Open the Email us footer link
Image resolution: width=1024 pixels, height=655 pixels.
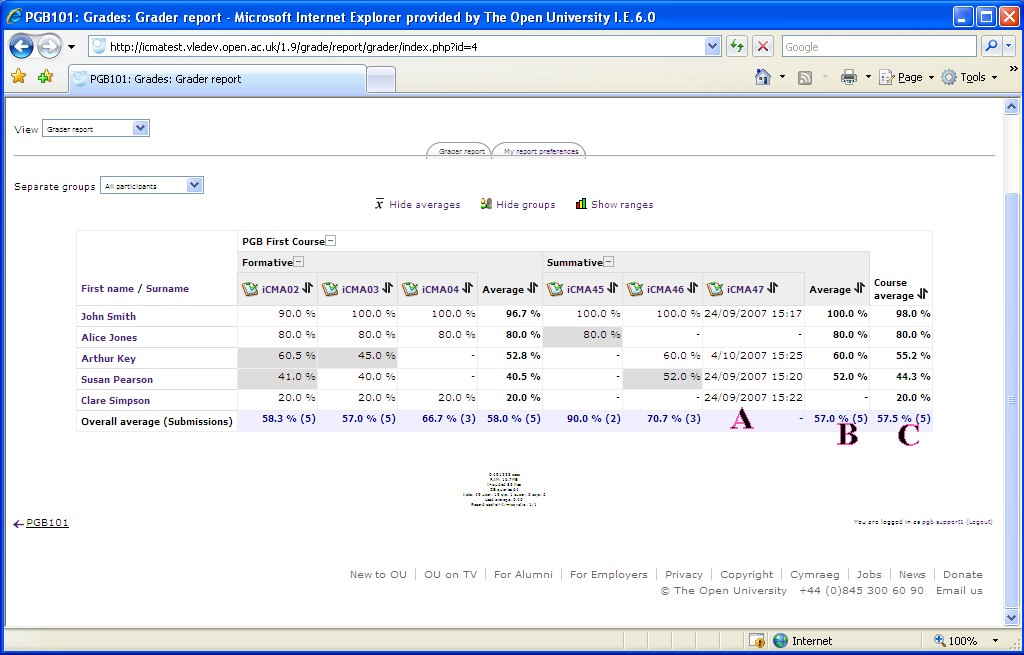[x=959, y=590]
